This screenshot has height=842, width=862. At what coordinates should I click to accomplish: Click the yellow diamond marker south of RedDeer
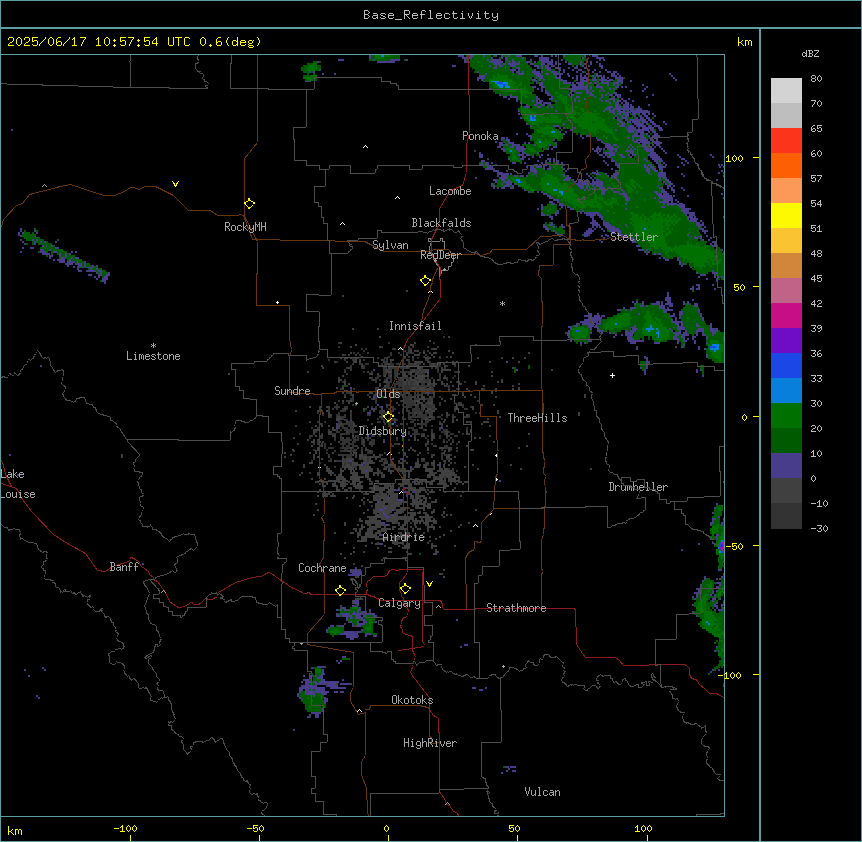click(x=426, y=281)
